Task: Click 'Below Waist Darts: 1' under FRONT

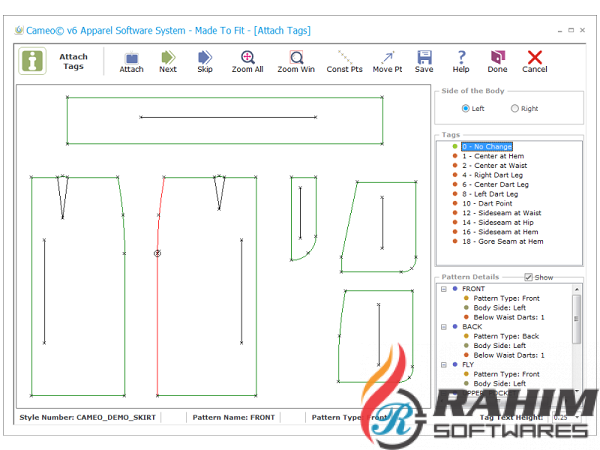Action: click(x=509, y=317)
